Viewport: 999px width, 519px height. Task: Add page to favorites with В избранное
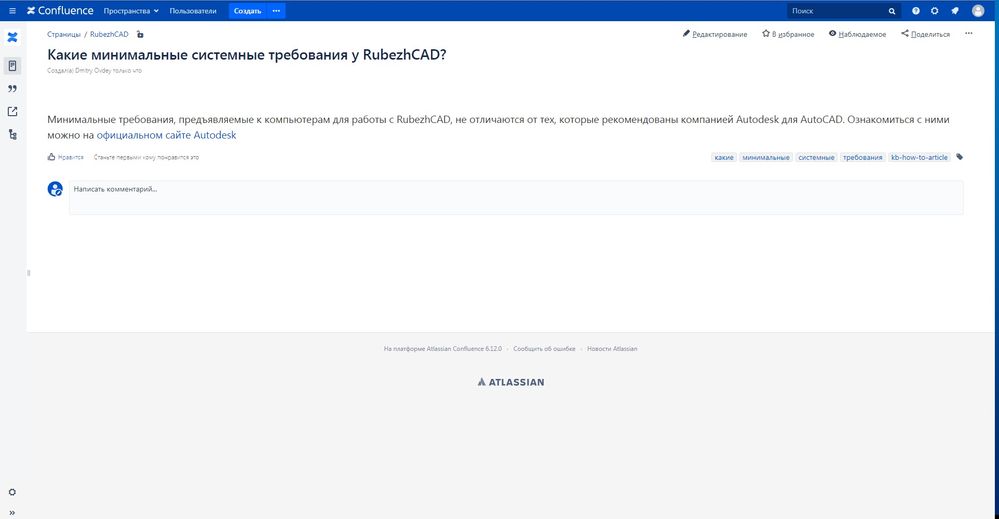click(x=788, y=34)
